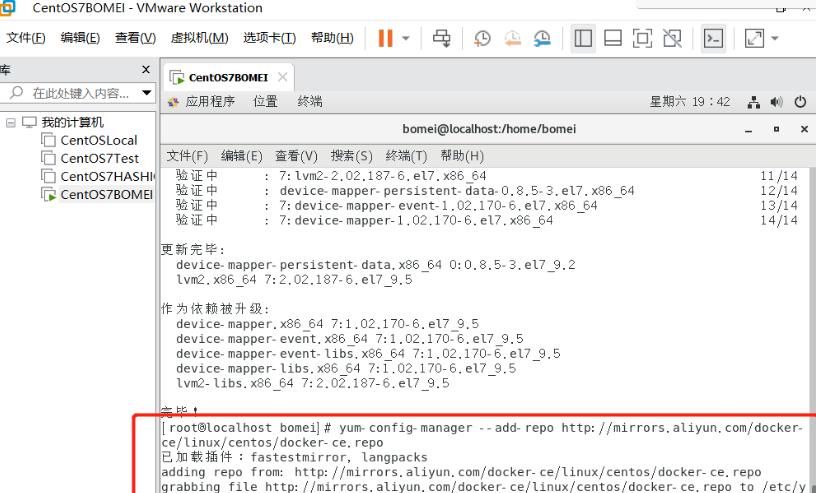The height and width of the screenshot is (493, 816).
Task: Open the terminal 终端(T) menu
Action: pyautogui.click(x=406, y=156)
